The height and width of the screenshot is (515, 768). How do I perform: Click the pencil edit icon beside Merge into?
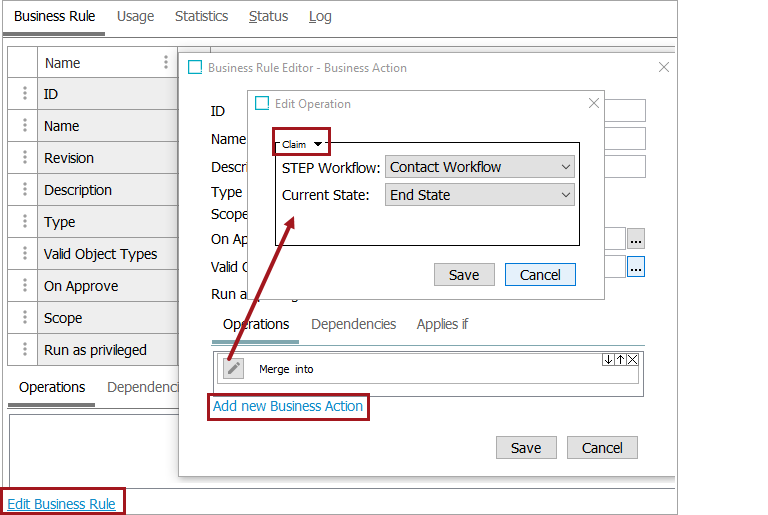coord(233,368)
